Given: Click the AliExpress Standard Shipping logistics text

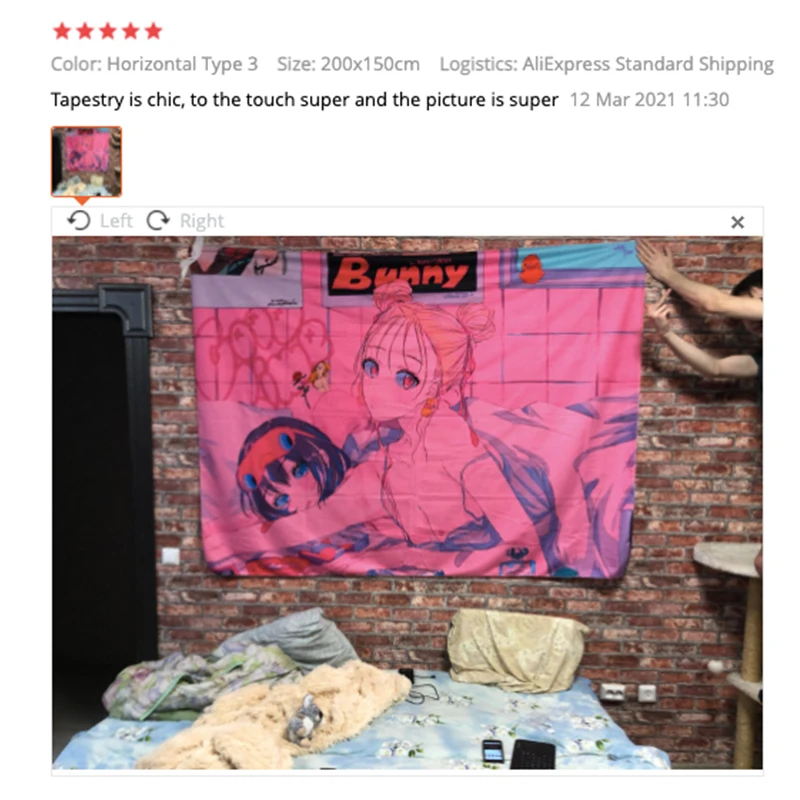Looking at the screenshot, I should click(x=607, y=64).
